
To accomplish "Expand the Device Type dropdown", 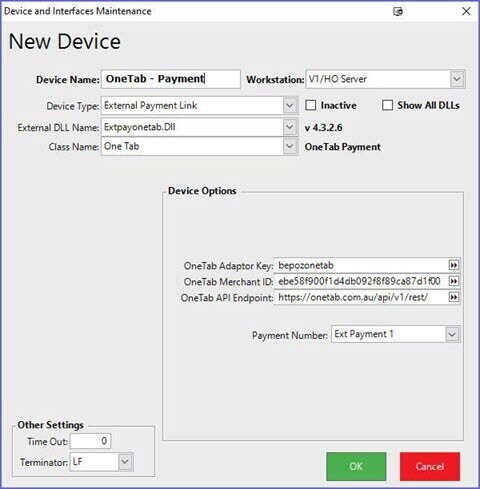I will 290,106.
